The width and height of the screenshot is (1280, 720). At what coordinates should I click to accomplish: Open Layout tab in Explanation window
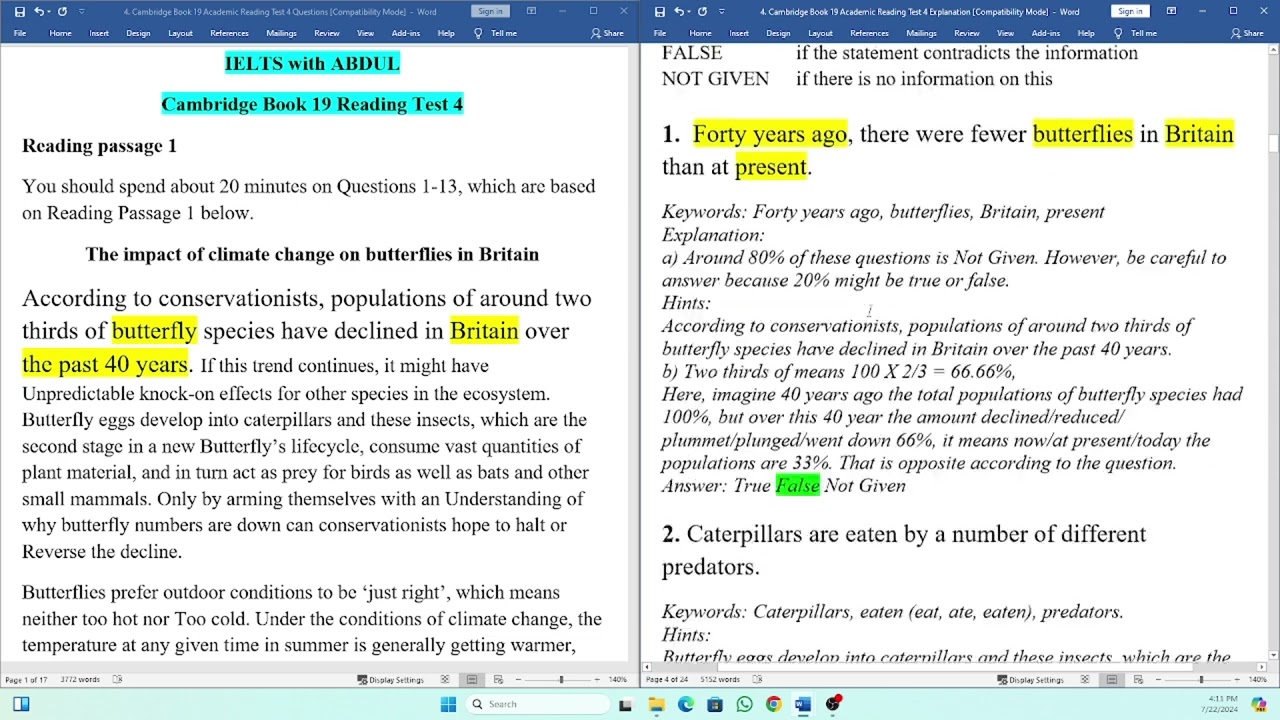[x=820, y=33]
